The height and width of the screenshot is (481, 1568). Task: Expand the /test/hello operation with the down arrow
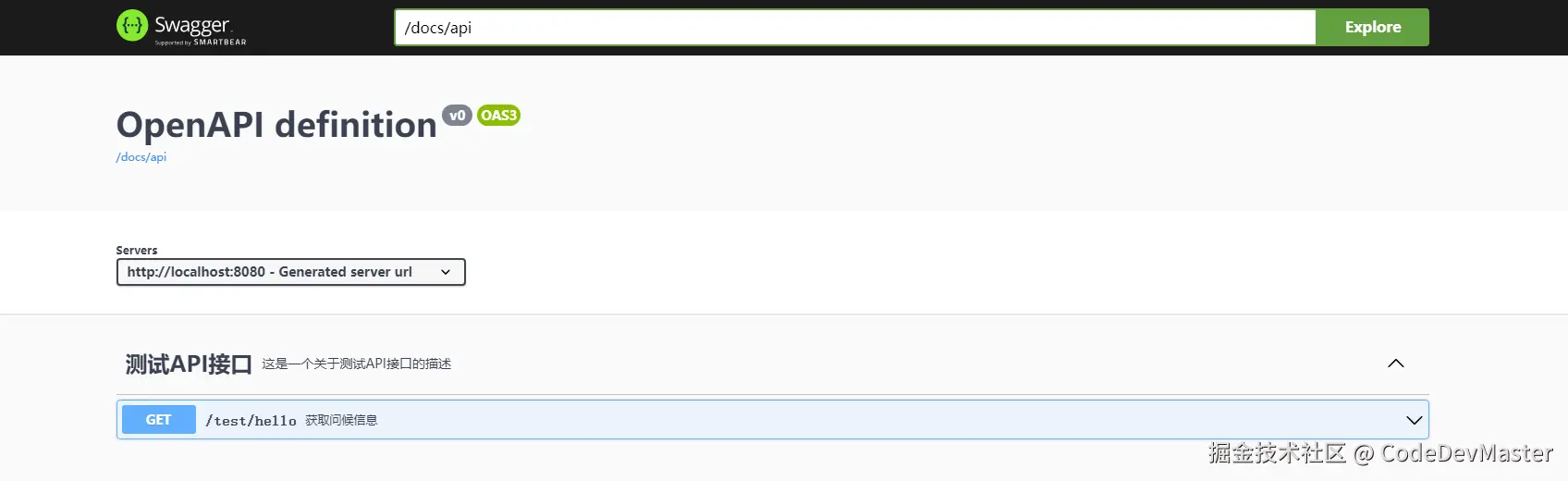click(x=1414, y=420)
